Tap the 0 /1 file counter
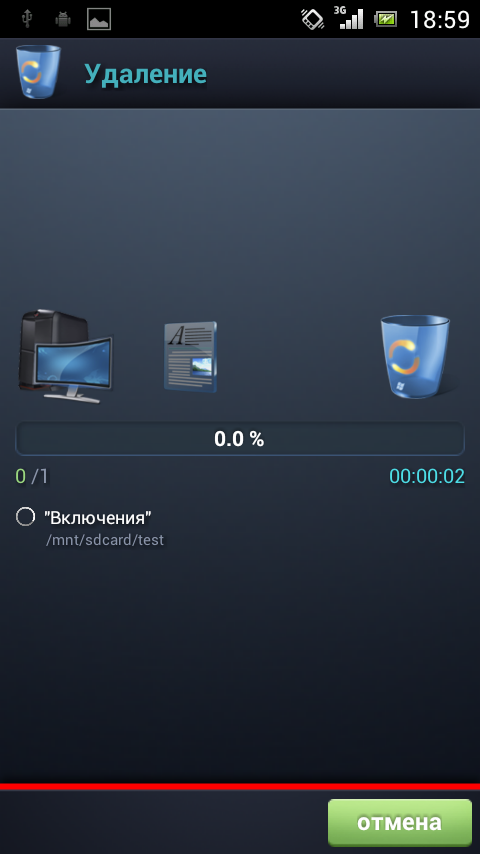Image resolution: width=480 pixels, height=854 pixels. point(32,477)
